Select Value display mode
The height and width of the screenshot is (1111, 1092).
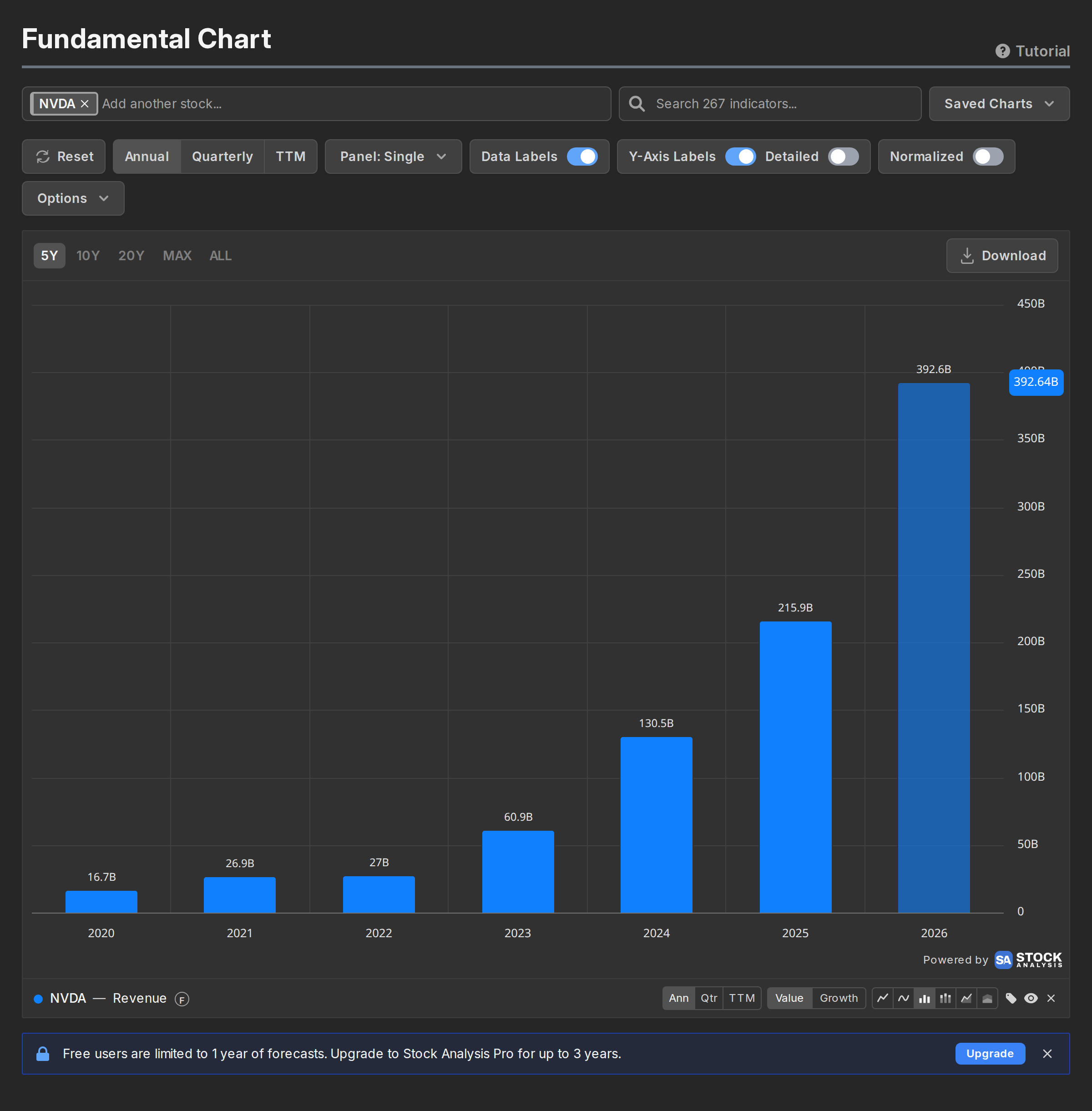click(789, 999)
